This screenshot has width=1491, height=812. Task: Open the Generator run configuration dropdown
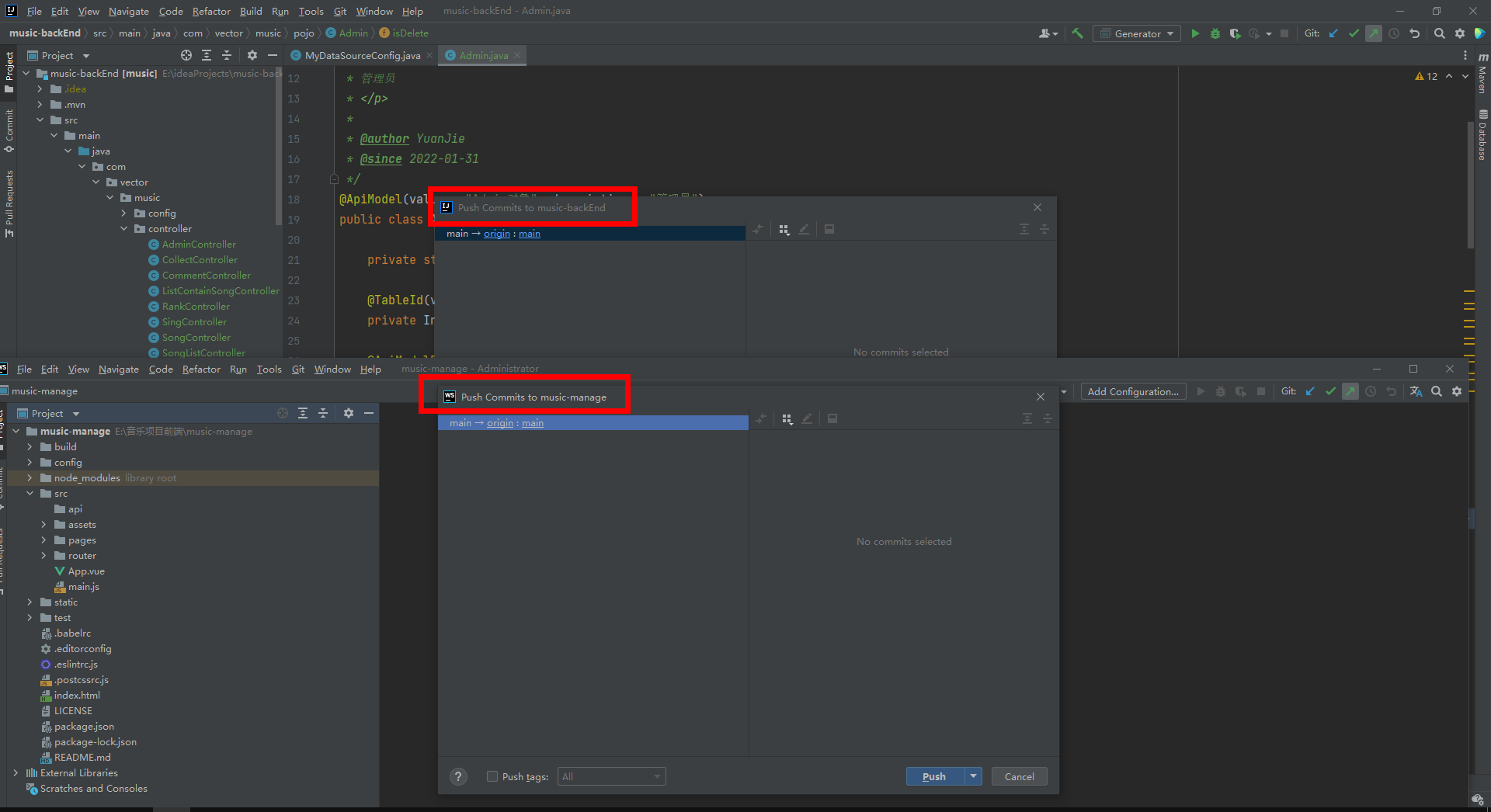pos(1137,33)
